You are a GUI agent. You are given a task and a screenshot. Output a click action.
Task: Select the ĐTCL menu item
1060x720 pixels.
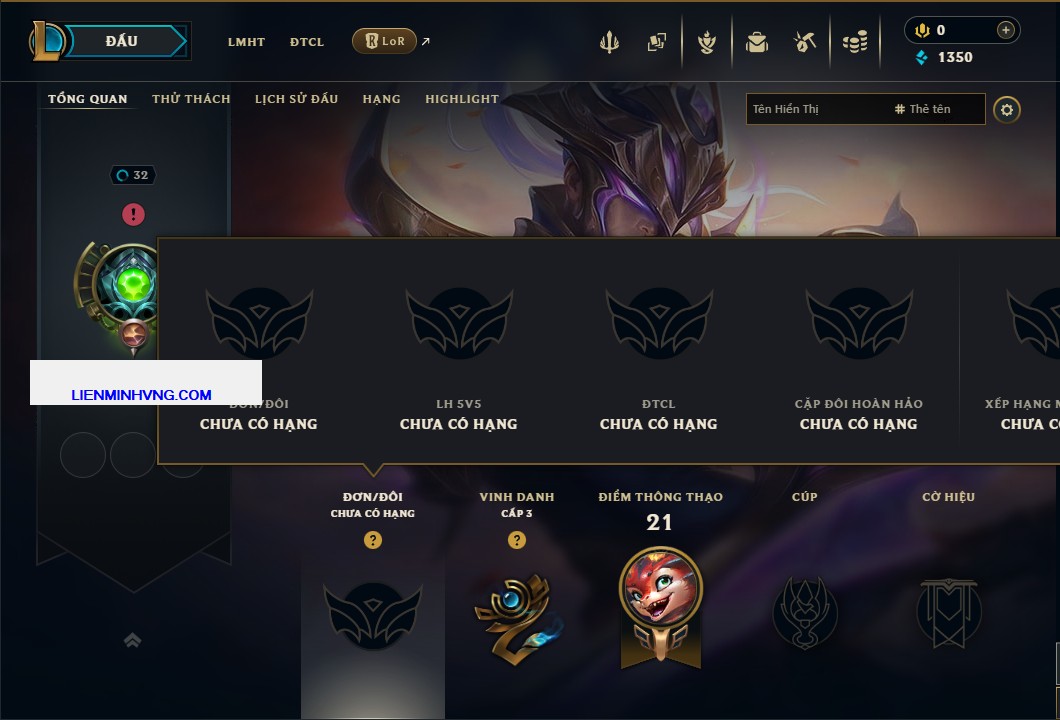pyautogui.click(x=307, y=42)
